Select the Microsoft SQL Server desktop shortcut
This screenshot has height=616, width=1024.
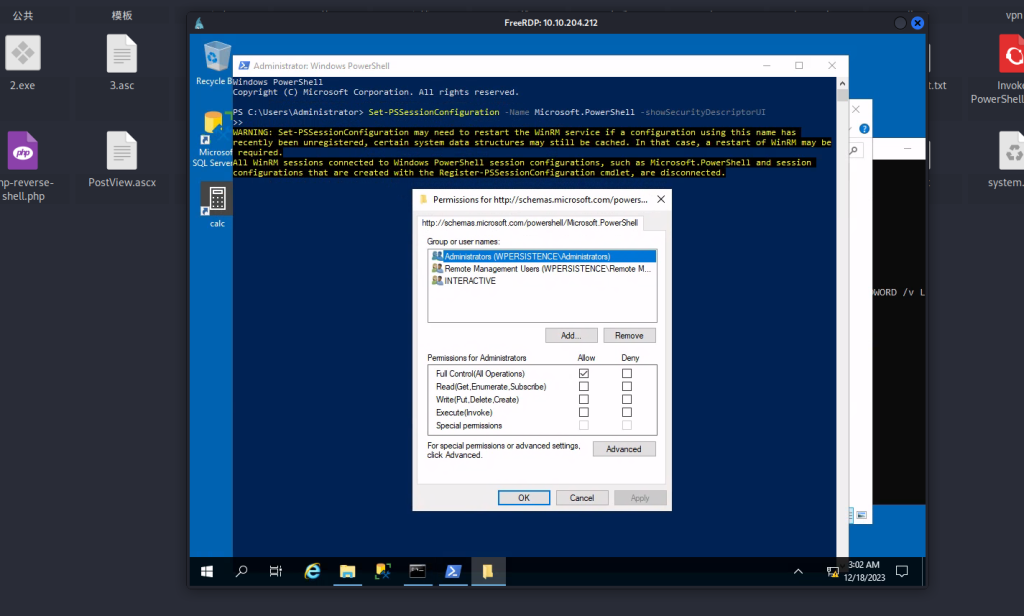coord(214,138)
